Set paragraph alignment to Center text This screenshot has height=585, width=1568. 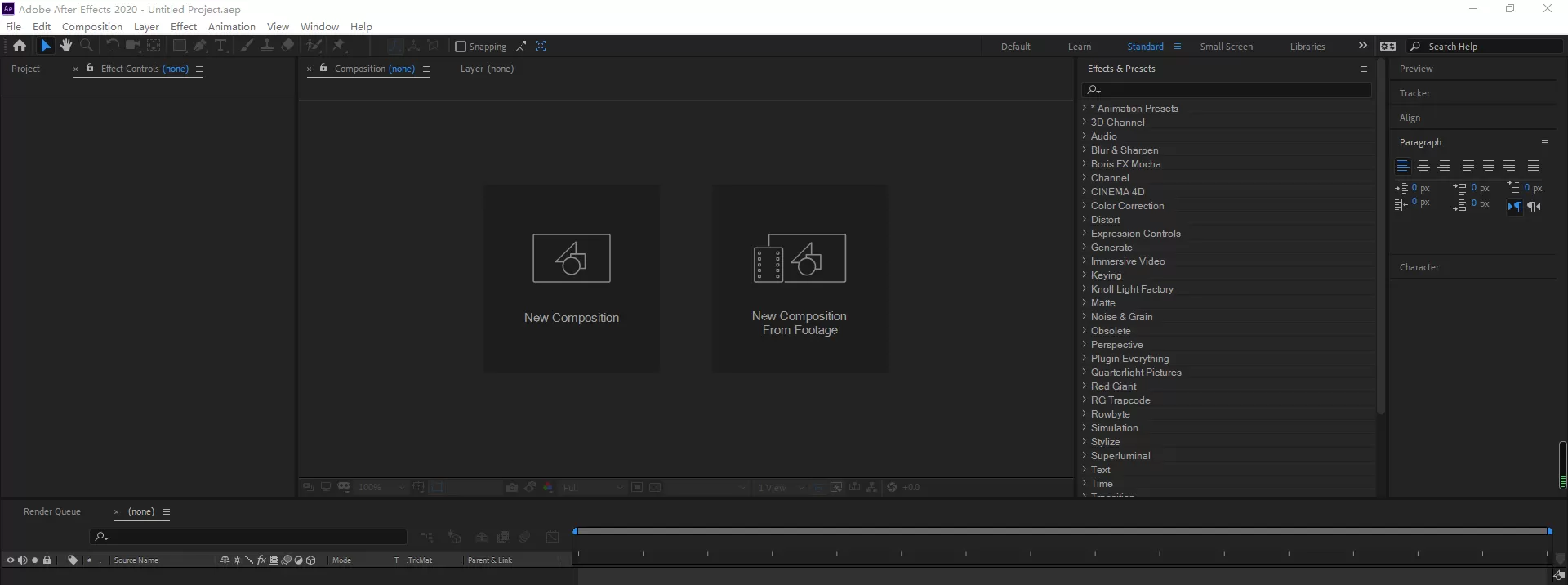(x=1423, y=166)
